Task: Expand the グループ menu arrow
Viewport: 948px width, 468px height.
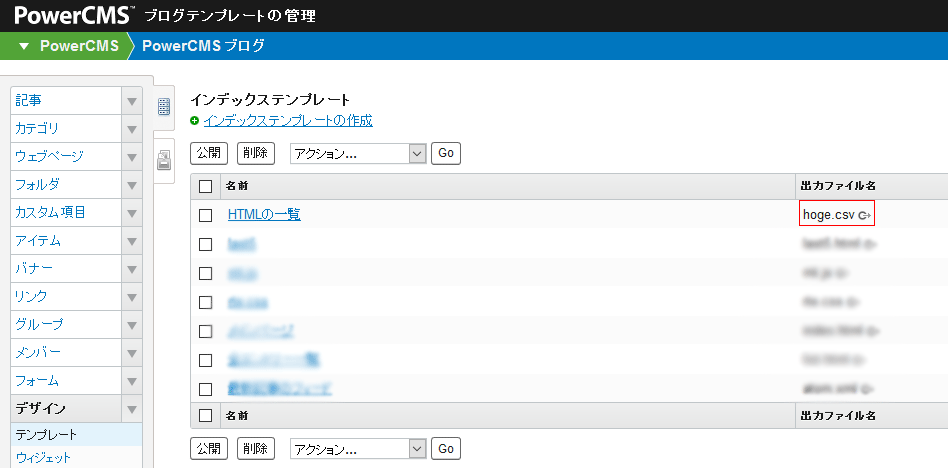Action: click(x=132, y=325)
